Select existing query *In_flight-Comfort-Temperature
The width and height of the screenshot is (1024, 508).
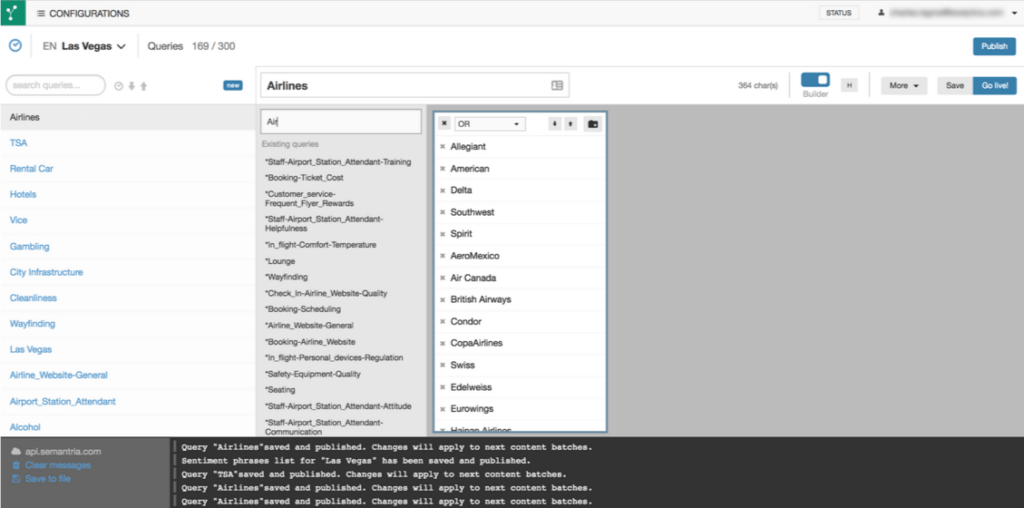tap(320, 245)
